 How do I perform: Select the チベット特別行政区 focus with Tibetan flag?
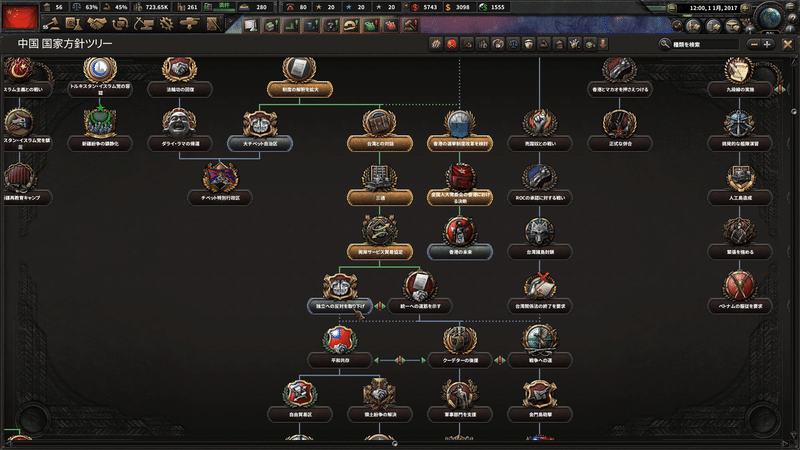tap(220, 185)
